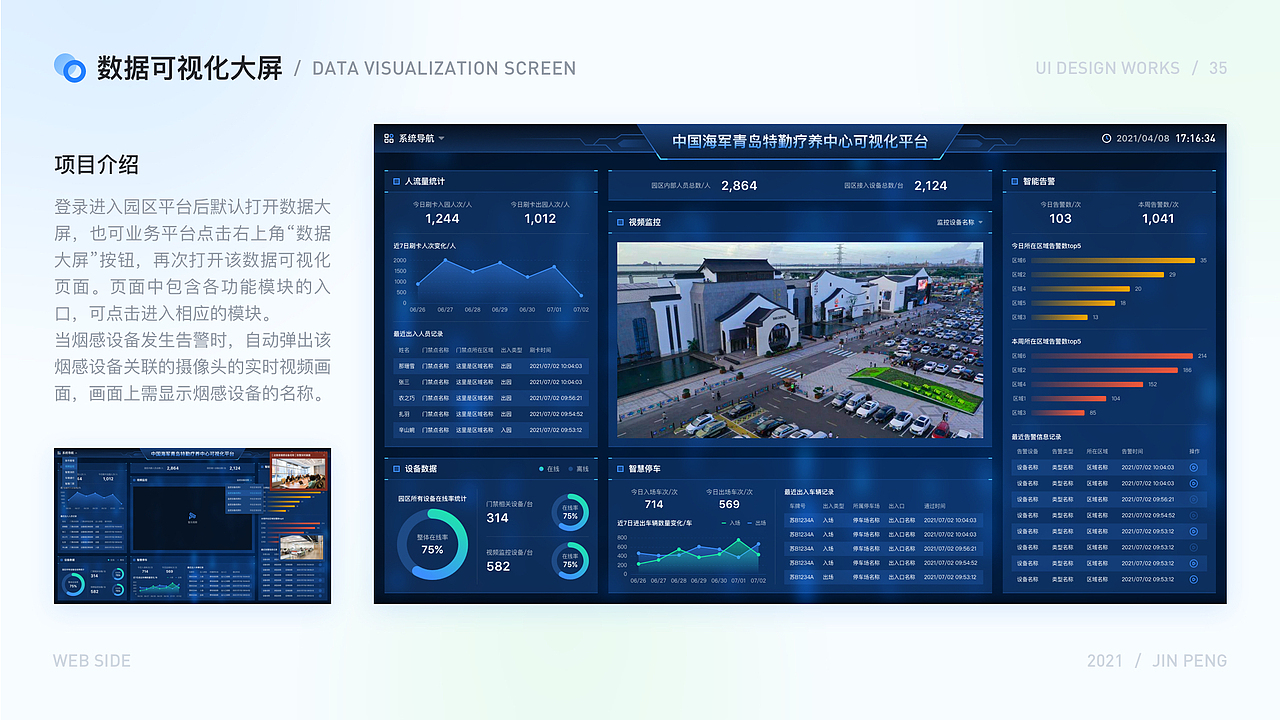Click the 今日出场车次 value 569
Image resolution: width=1280 pixels, height=720 pixels.
(x=730, y=504)
